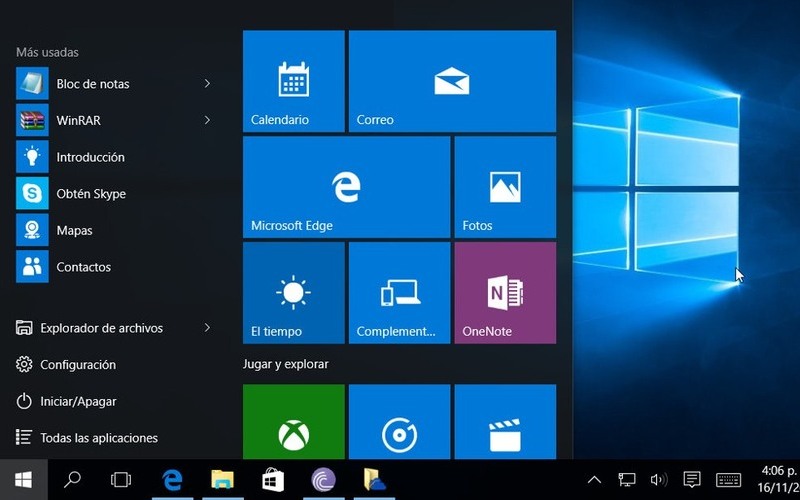Viewport: 800px width, 500px height.
Task: Open the touch keyboard tray icon
Action: point(728,480)
